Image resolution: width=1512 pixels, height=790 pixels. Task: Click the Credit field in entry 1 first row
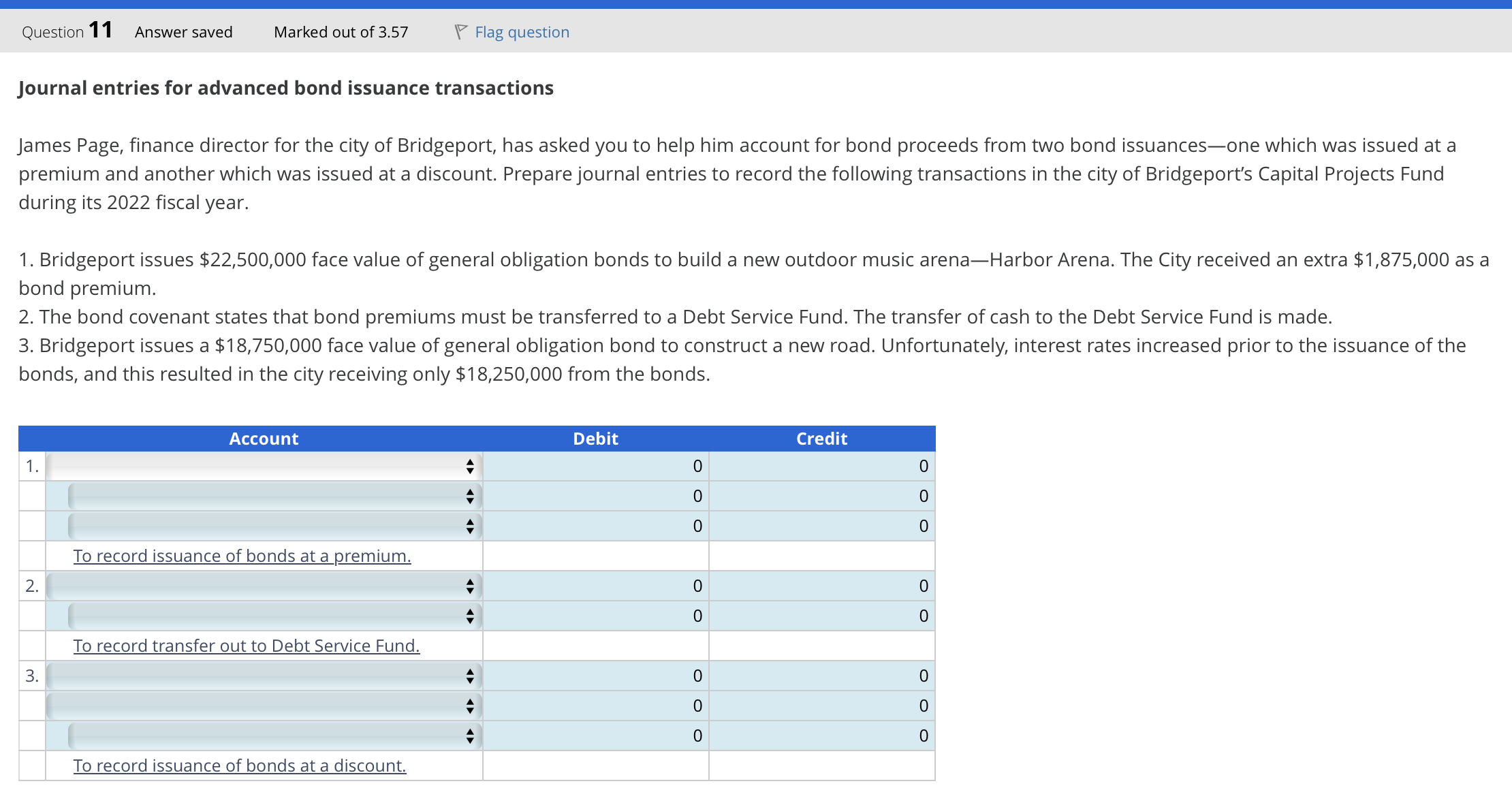click(822, 467)
